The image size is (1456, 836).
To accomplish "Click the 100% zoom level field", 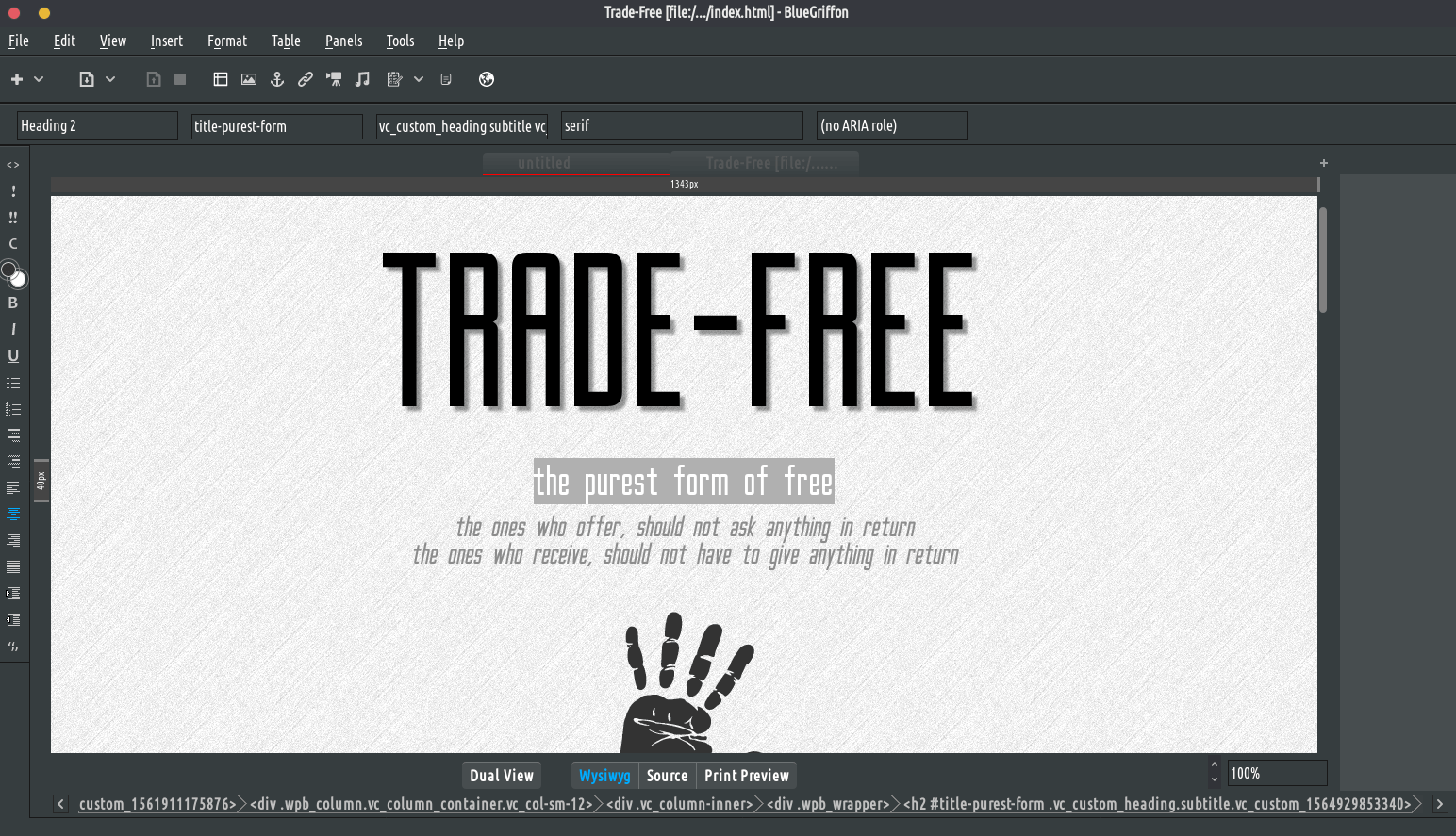I will tap(1277, 774).
